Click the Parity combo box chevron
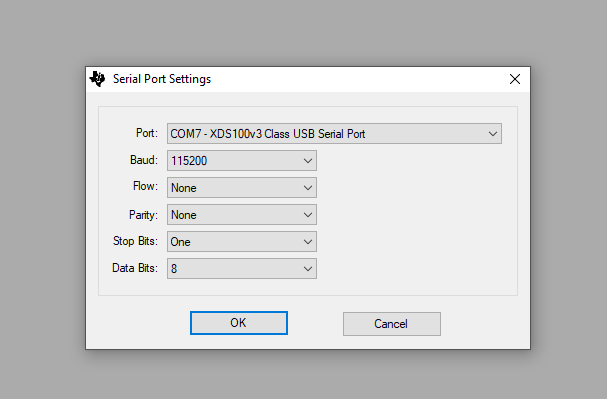The image size is (607, 399). tap(308, 215)
